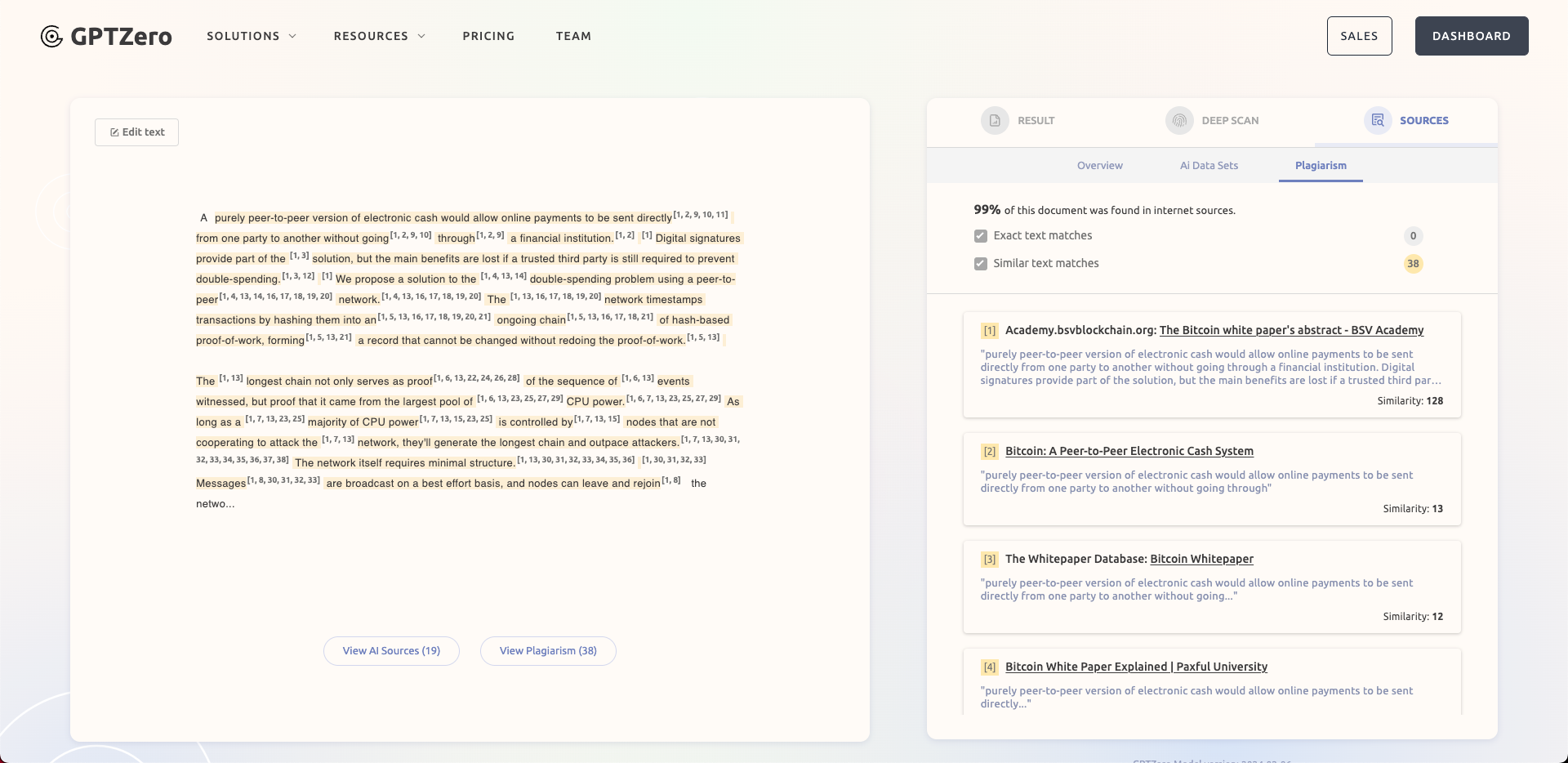Expand the Solutions dropdown menu
Viewport: 1568px width, 763px height.
click(x=252, y=36)
